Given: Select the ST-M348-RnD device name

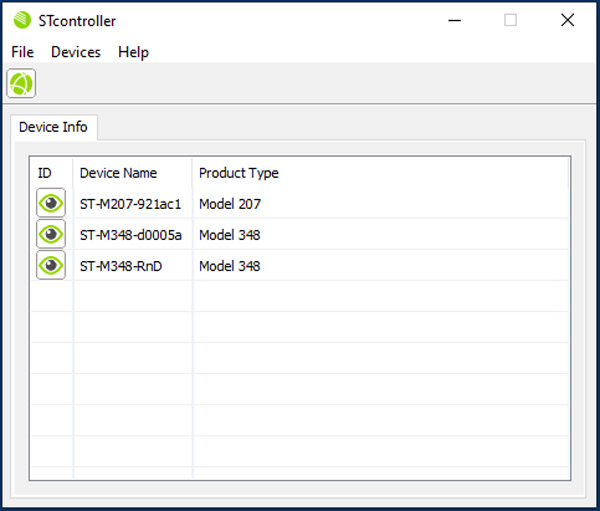Looking at the screenshot, I should (123, 266).
